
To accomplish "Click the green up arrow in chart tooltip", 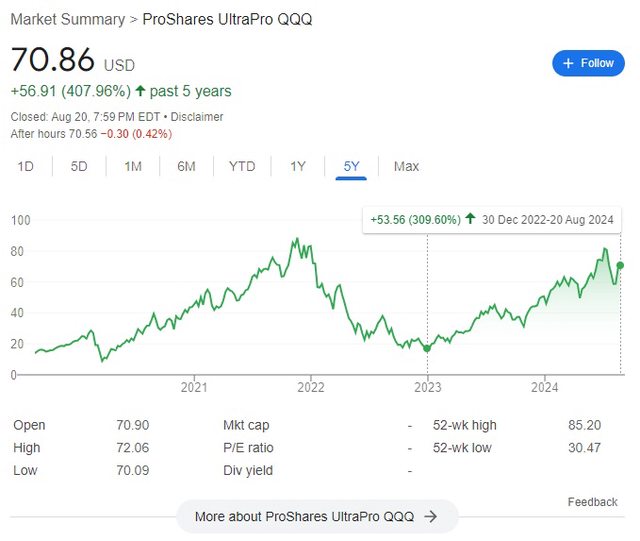I will pos(470,218).
